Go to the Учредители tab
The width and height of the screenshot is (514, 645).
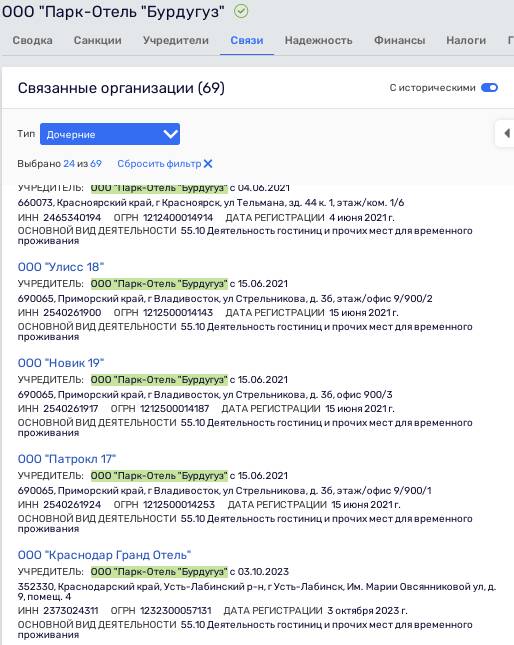(176, 40)
